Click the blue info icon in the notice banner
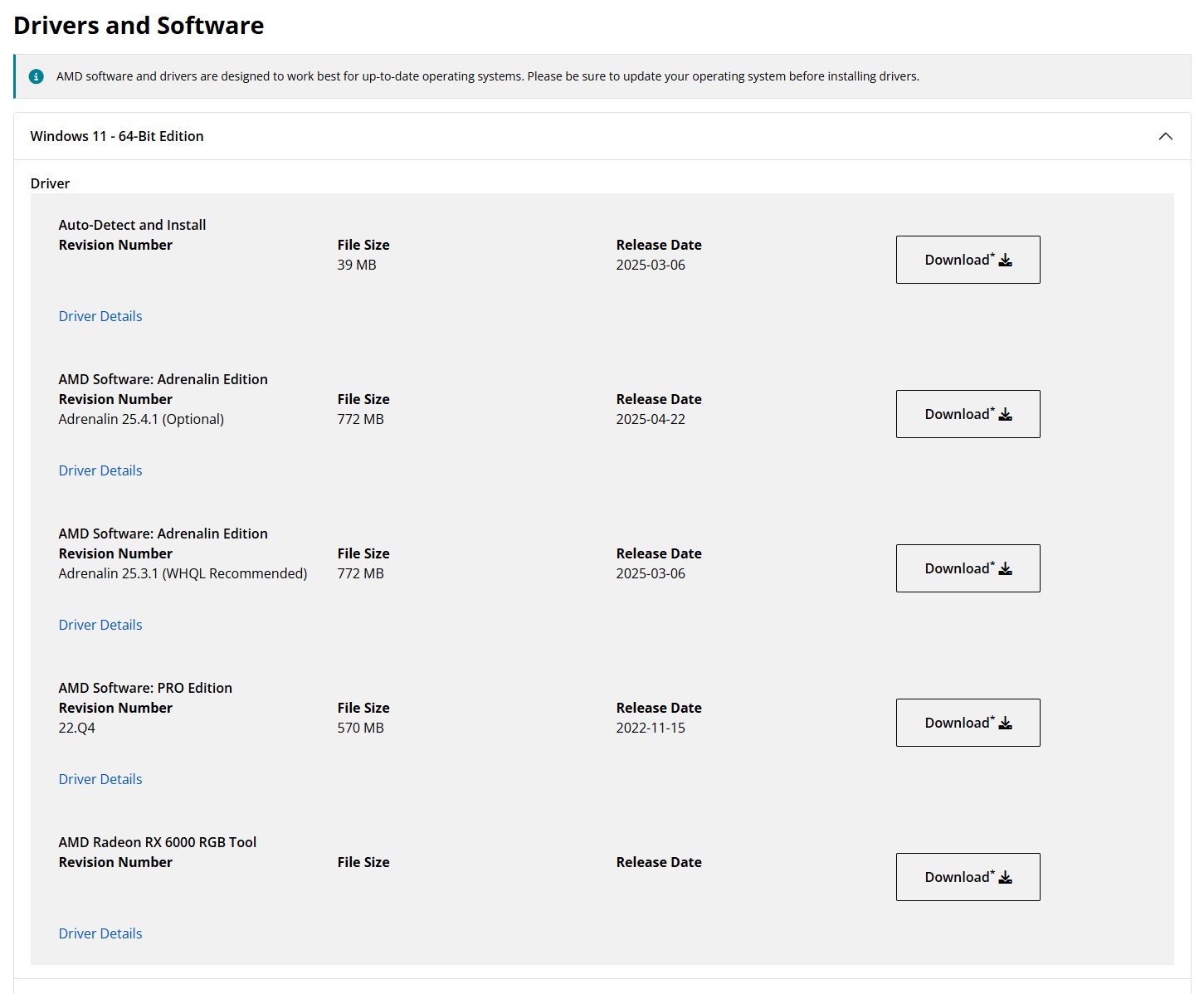 (x=37, y=76)
